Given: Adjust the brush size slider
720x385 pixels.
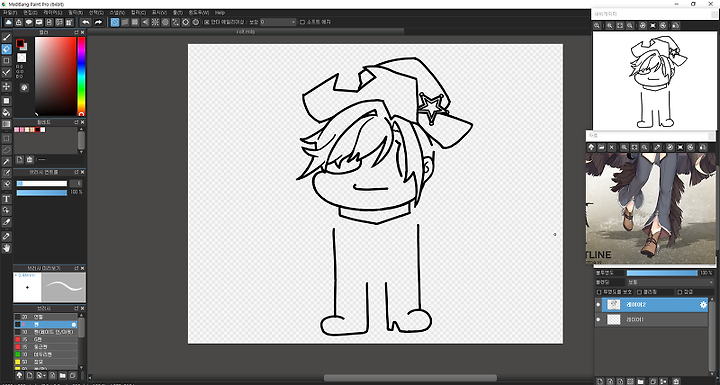Looking at the screenshot, I should [x=42, y=183].
